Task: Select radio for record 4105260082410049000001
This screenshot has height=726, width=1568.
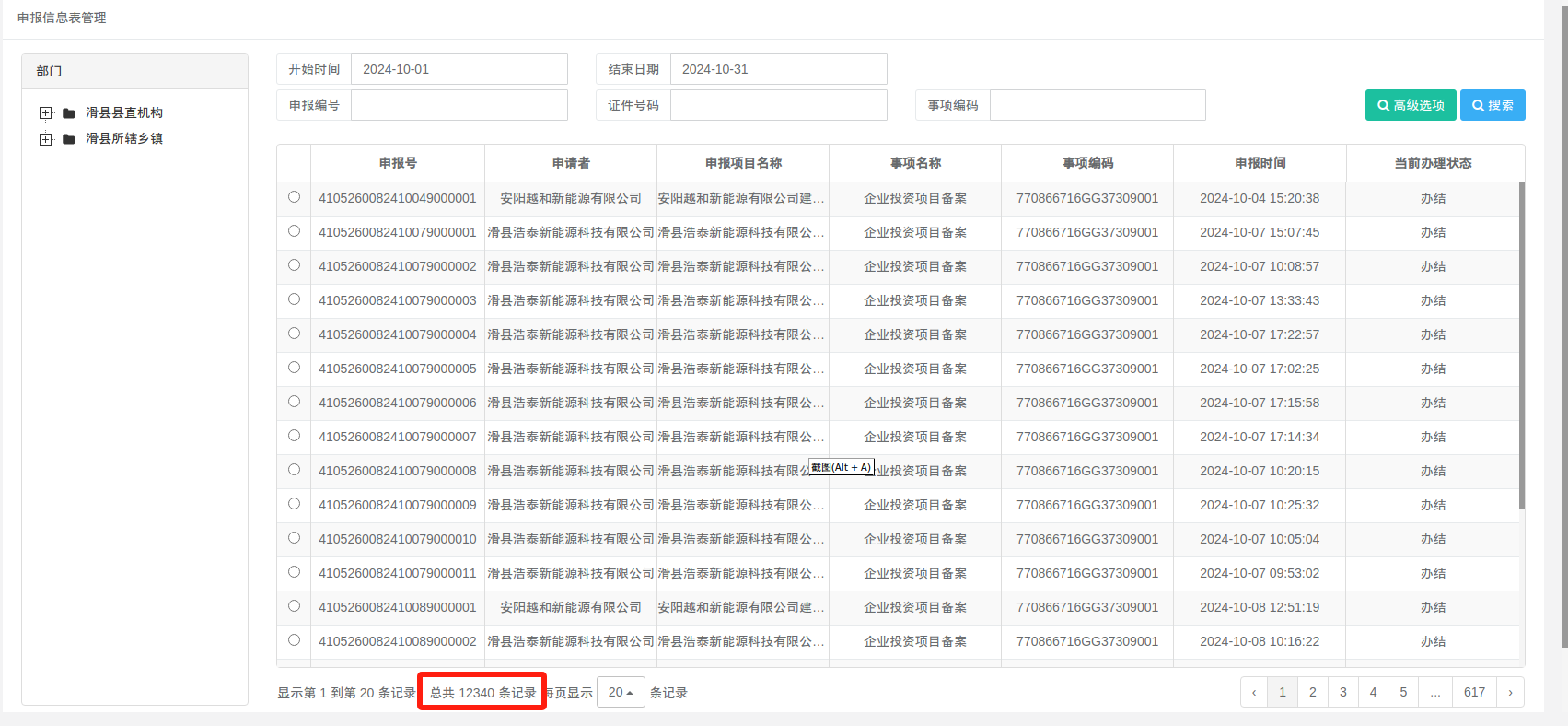Action: tap(294, 197)
